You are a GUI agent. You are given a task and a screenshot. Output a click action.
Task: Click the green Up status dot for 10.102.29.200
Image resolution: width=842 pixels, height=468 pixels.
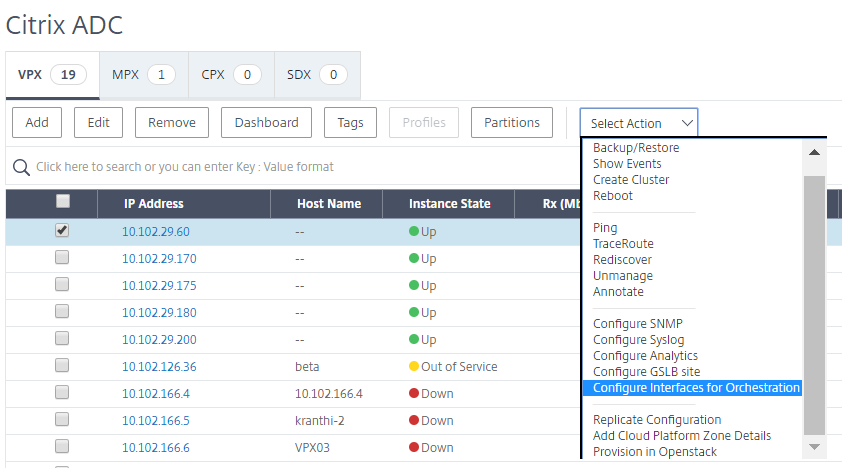[x=413, y=339]
